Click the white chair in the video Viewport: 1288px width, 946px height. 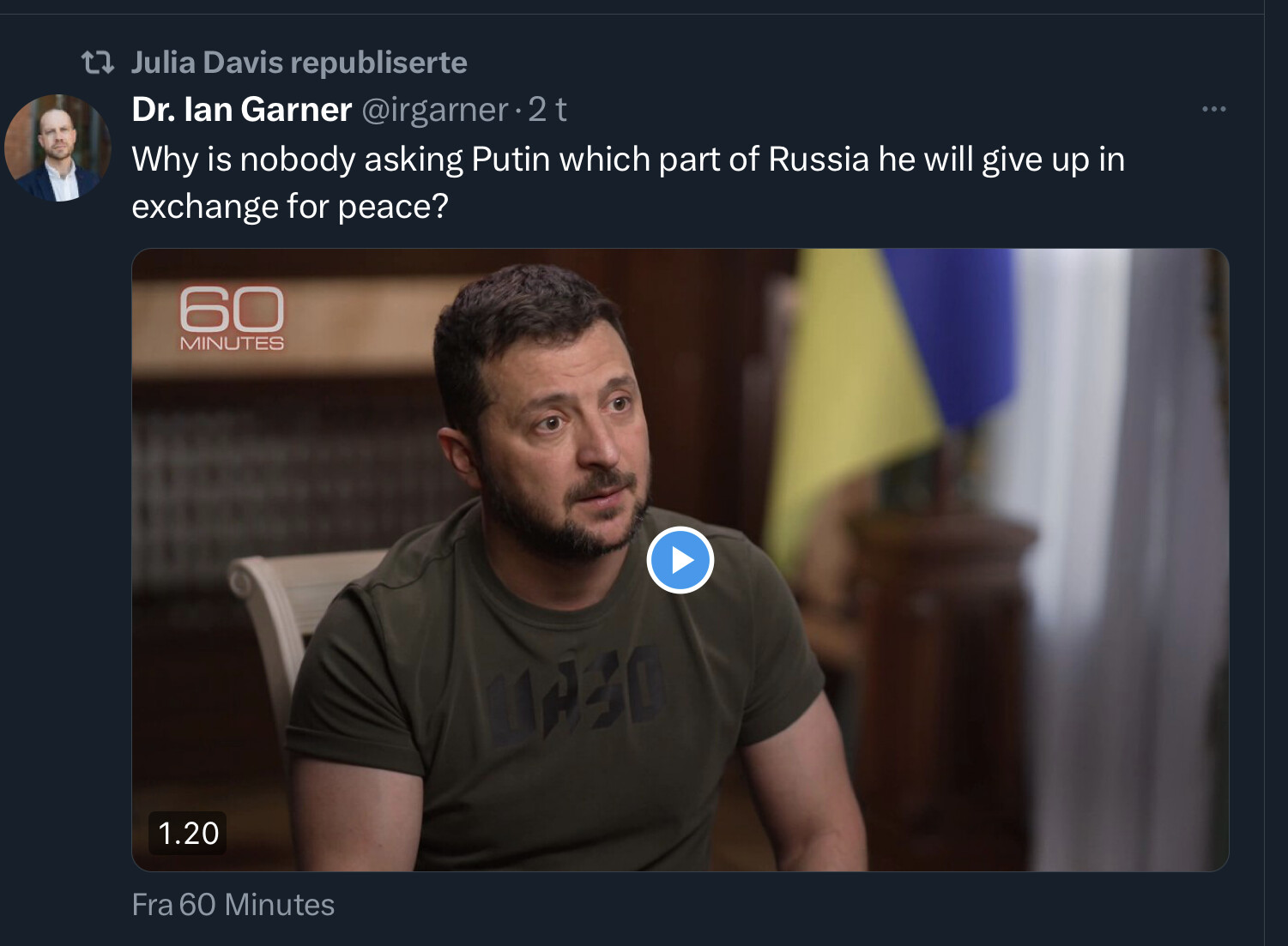tap(266, 600)
